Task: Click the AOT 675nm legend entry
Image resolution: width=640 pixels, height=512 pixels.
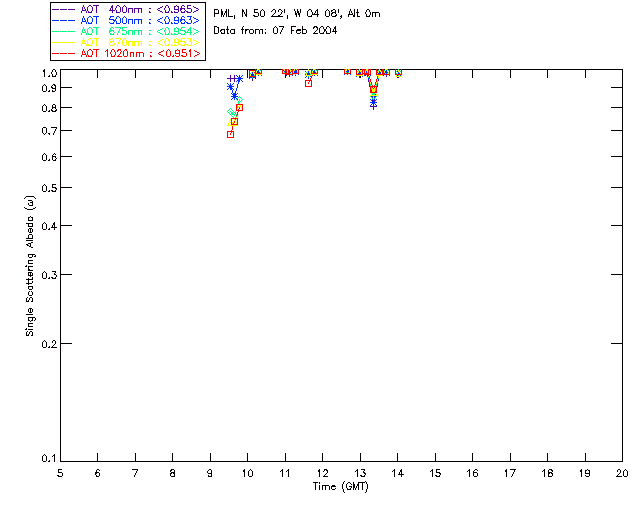Action: point(126,31)
